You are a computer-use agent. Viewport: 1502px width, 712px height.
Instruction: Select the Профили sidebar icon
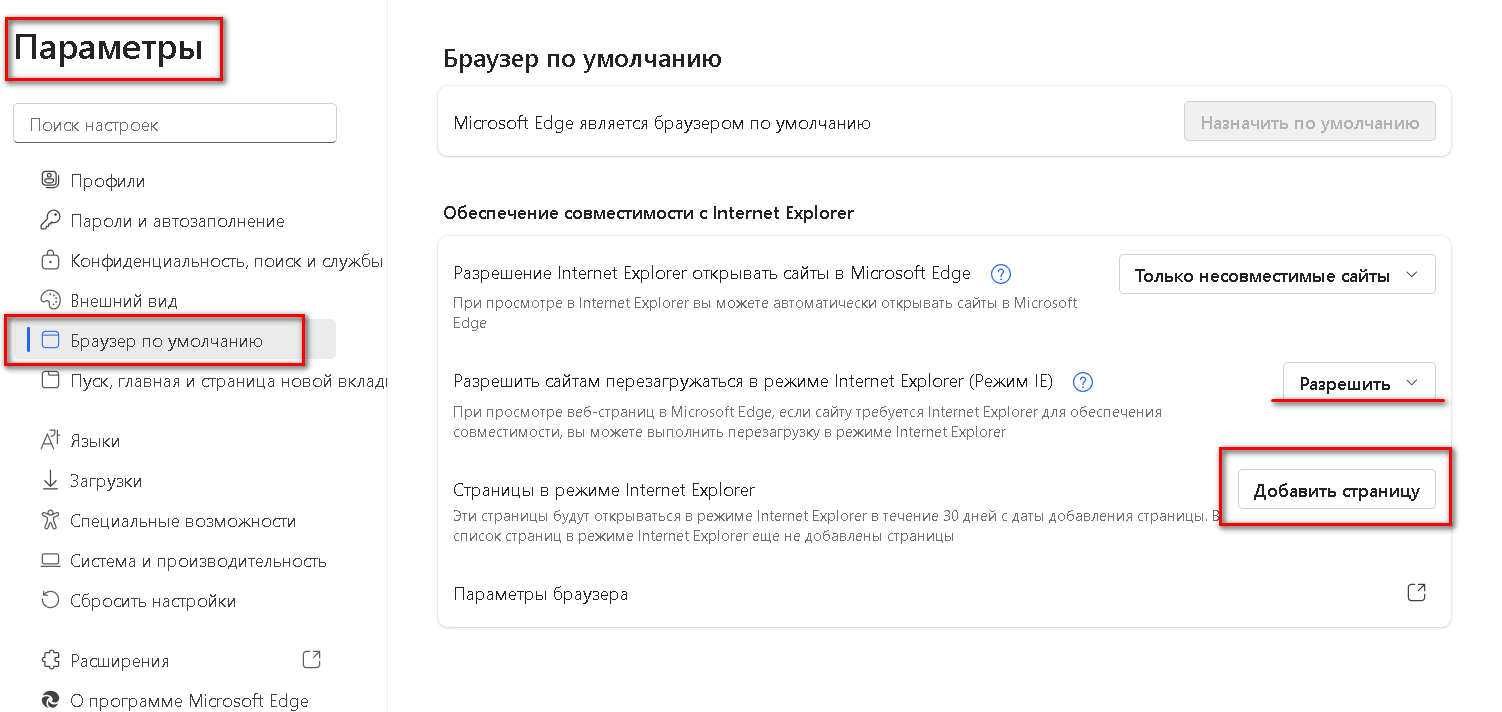[48, 180]
